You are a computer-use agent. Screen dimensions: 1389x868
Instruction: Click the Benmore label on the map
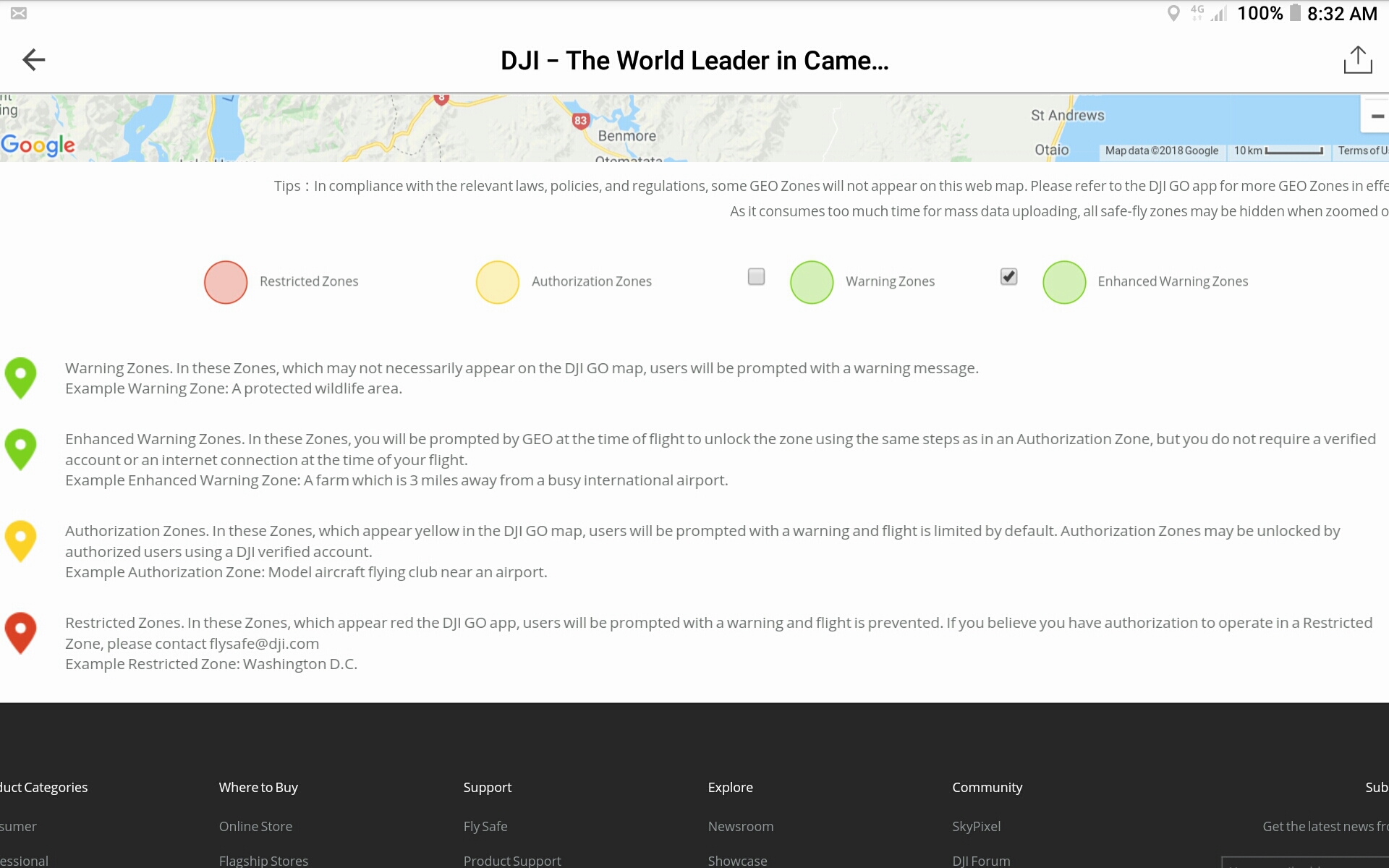627,136
